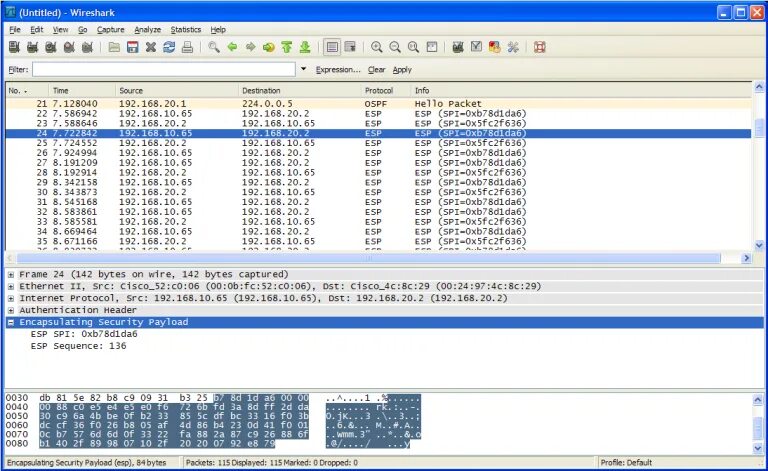
Task: Sort packet list by Time column
Action: tap(81, 91)
